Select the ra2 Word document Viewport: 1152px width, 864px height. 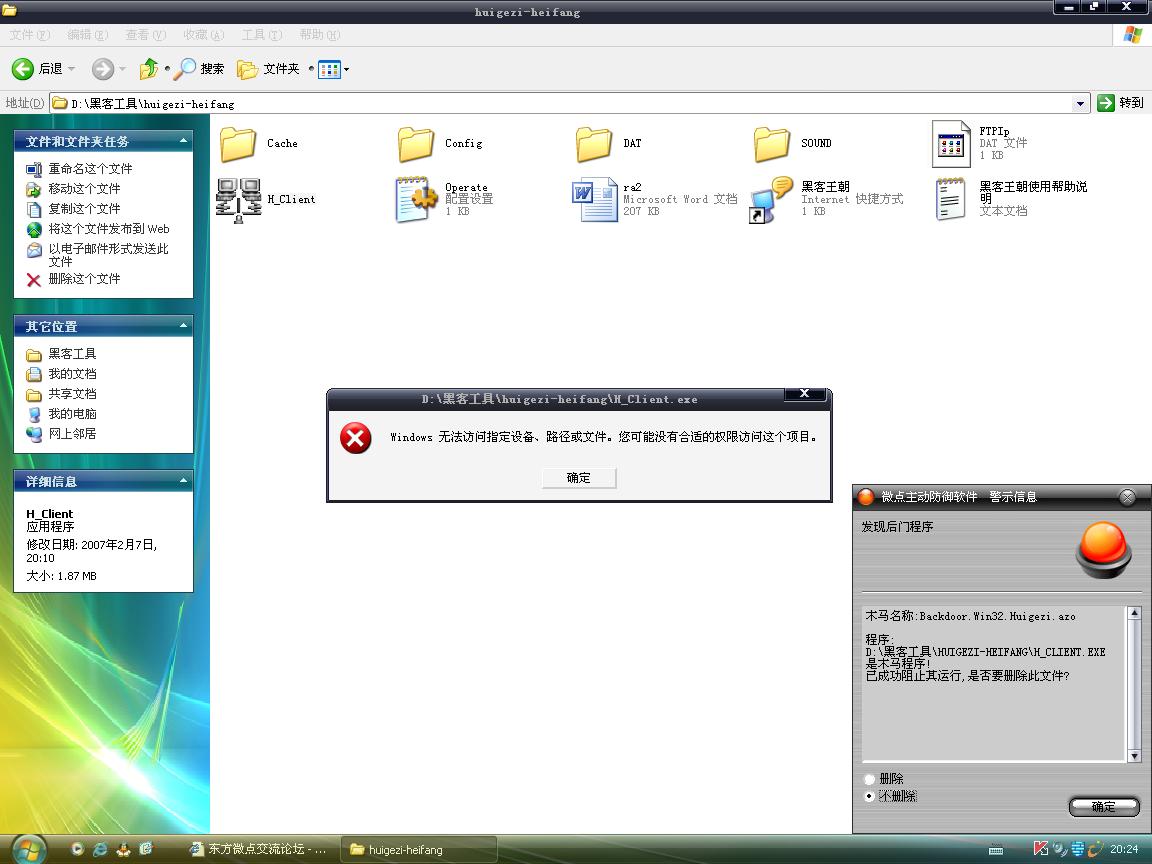654,199
